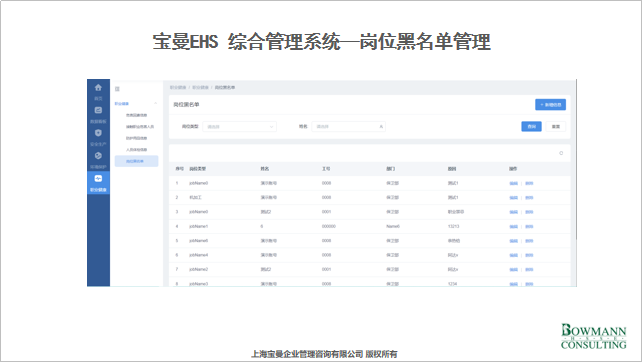Click the 姓名 selection field
The height and width of the screenshot is (363, 643).
coord(349,127)
